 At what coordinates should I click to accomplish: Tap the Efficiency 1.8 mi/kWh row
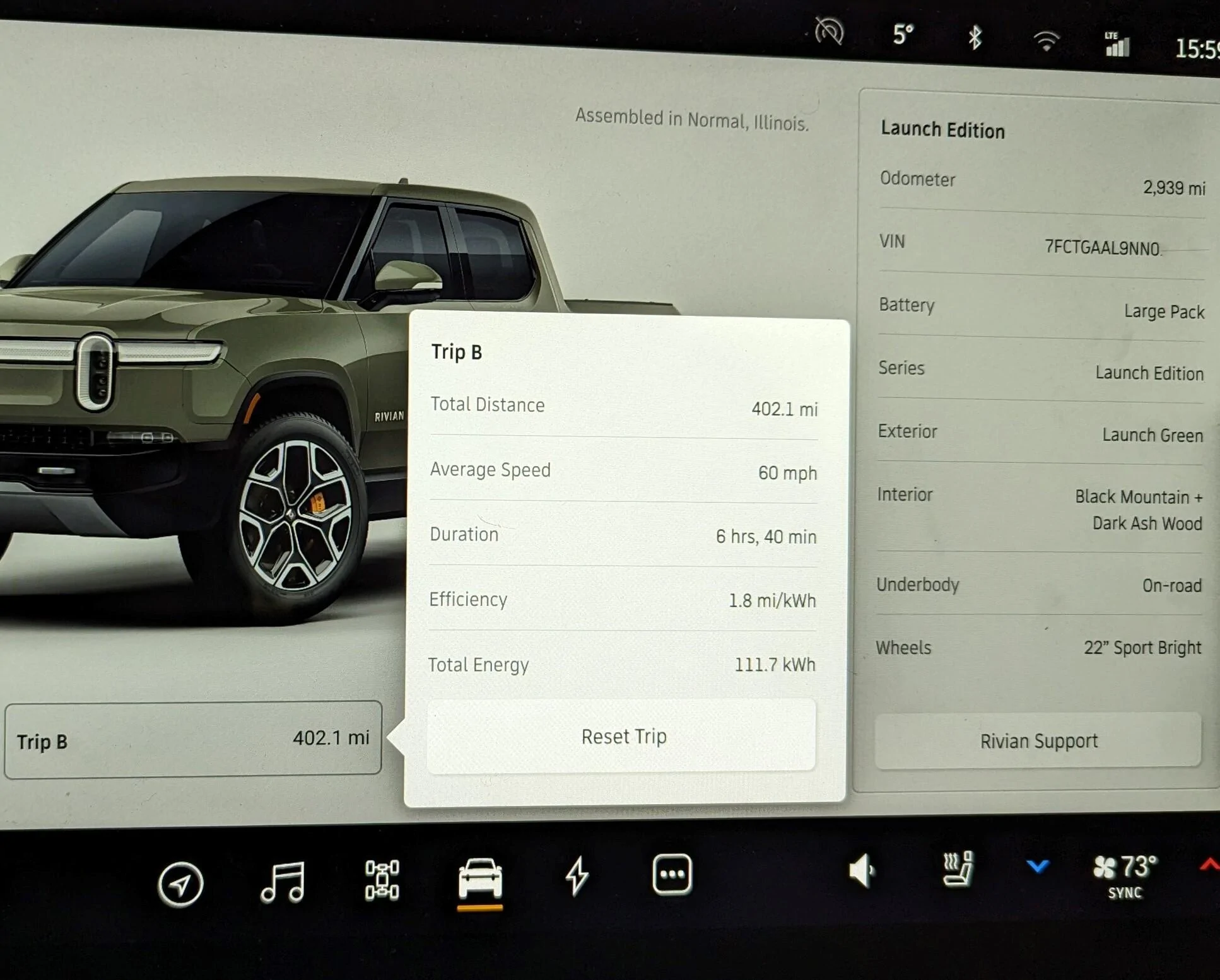[622, 600]
